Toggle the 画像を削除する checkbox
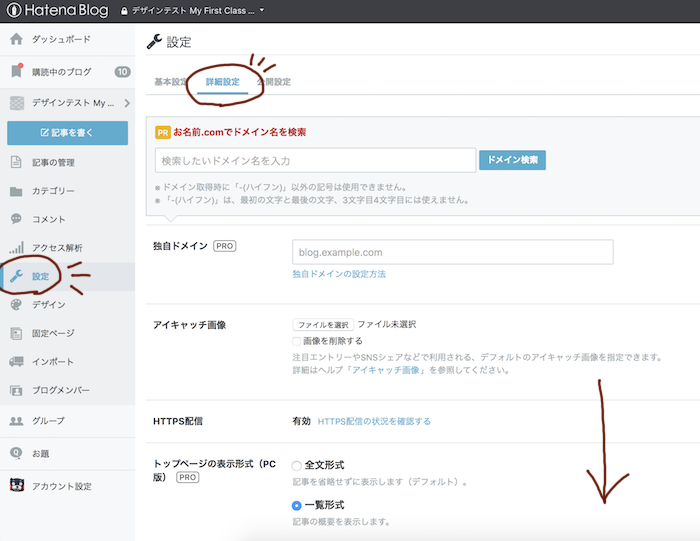 [296, 341]
